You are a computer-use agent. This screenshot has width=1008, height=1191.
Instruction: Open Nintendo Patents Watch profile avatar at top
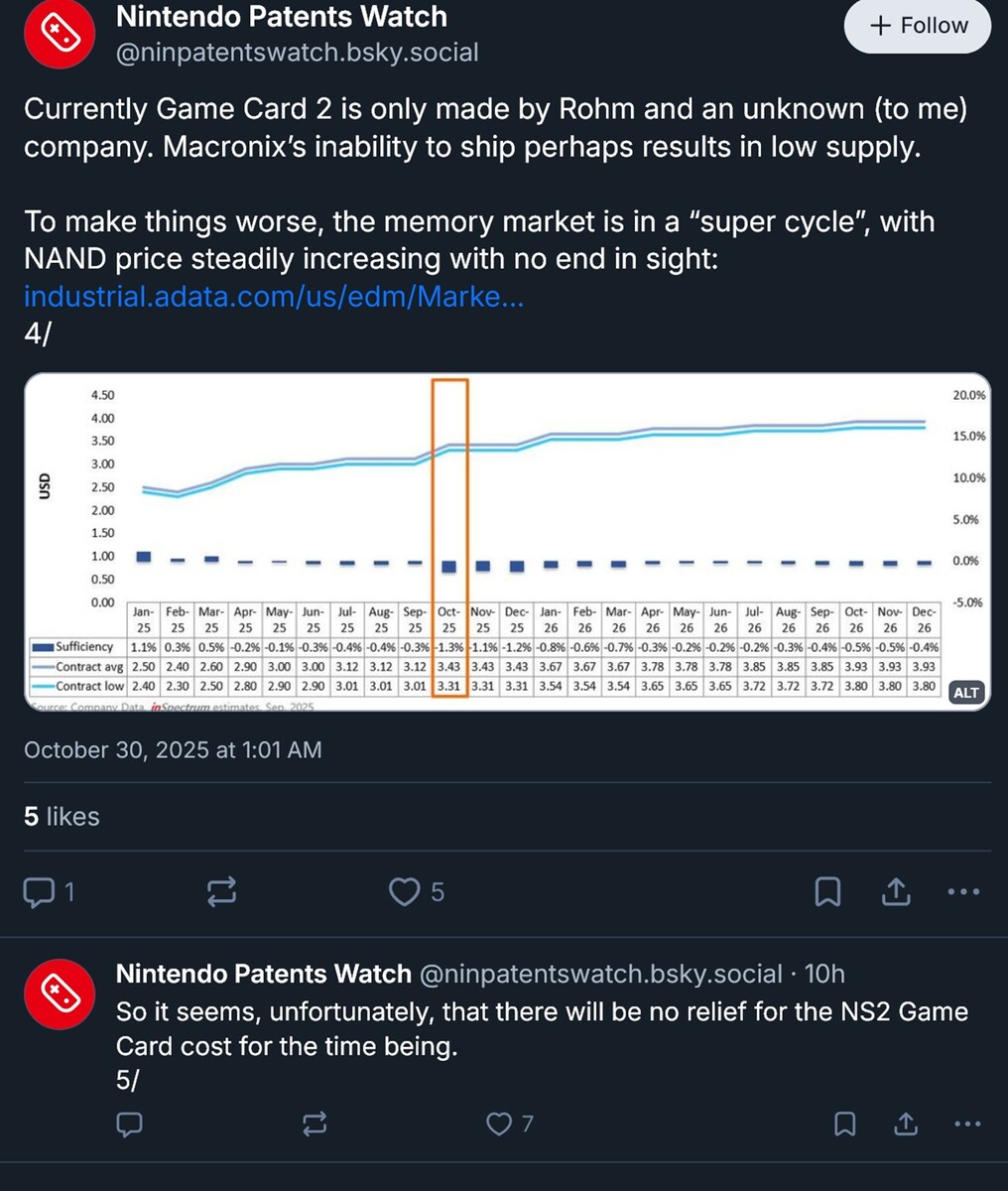point(59,34)
